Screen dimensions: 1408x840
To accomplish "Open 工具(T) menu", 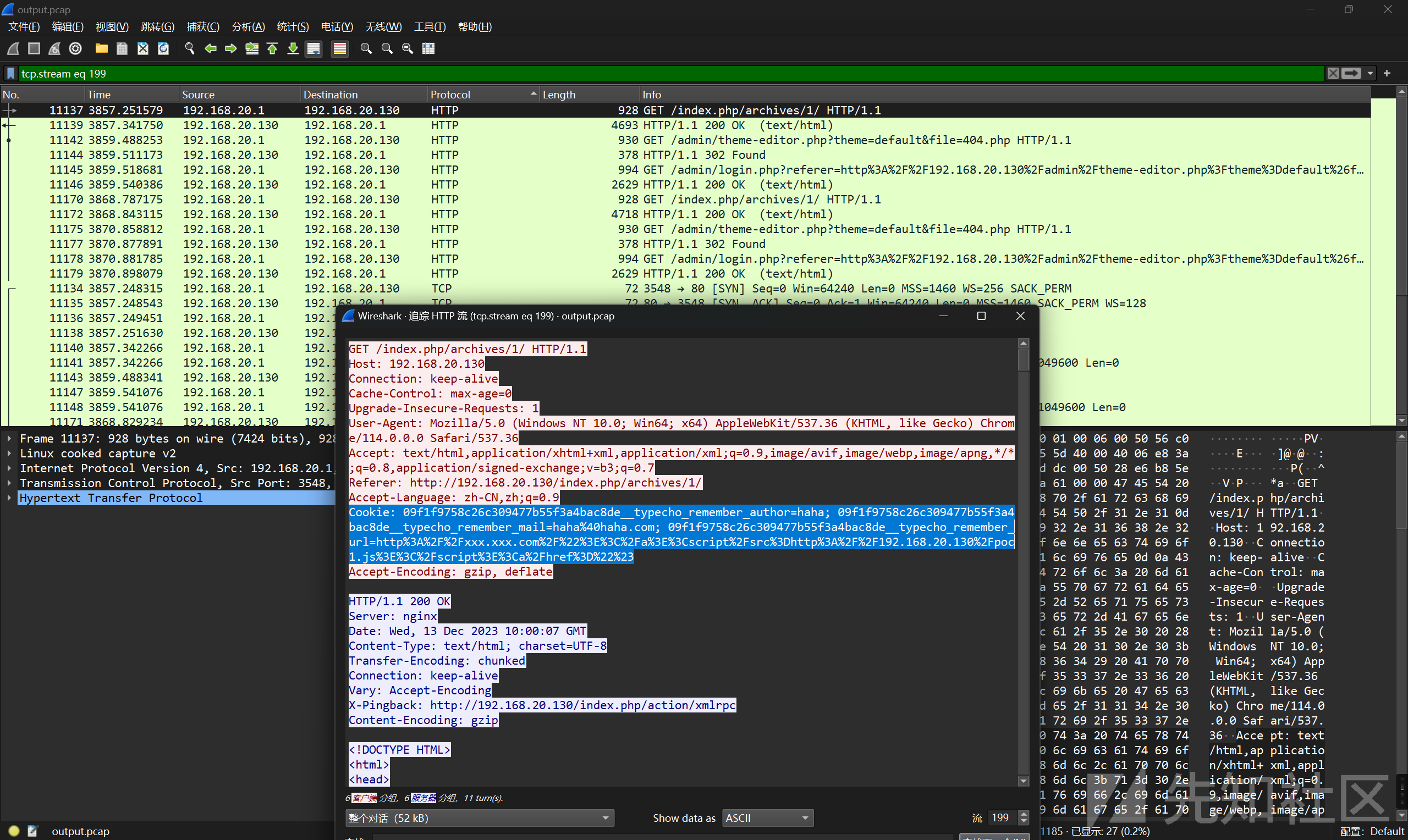I will point(430,26).
